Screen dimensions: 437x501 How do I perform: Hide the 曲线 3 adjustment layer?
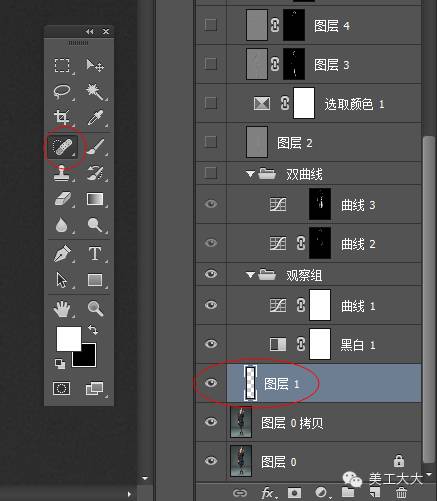pyautogui.click(x=211, y=204)
